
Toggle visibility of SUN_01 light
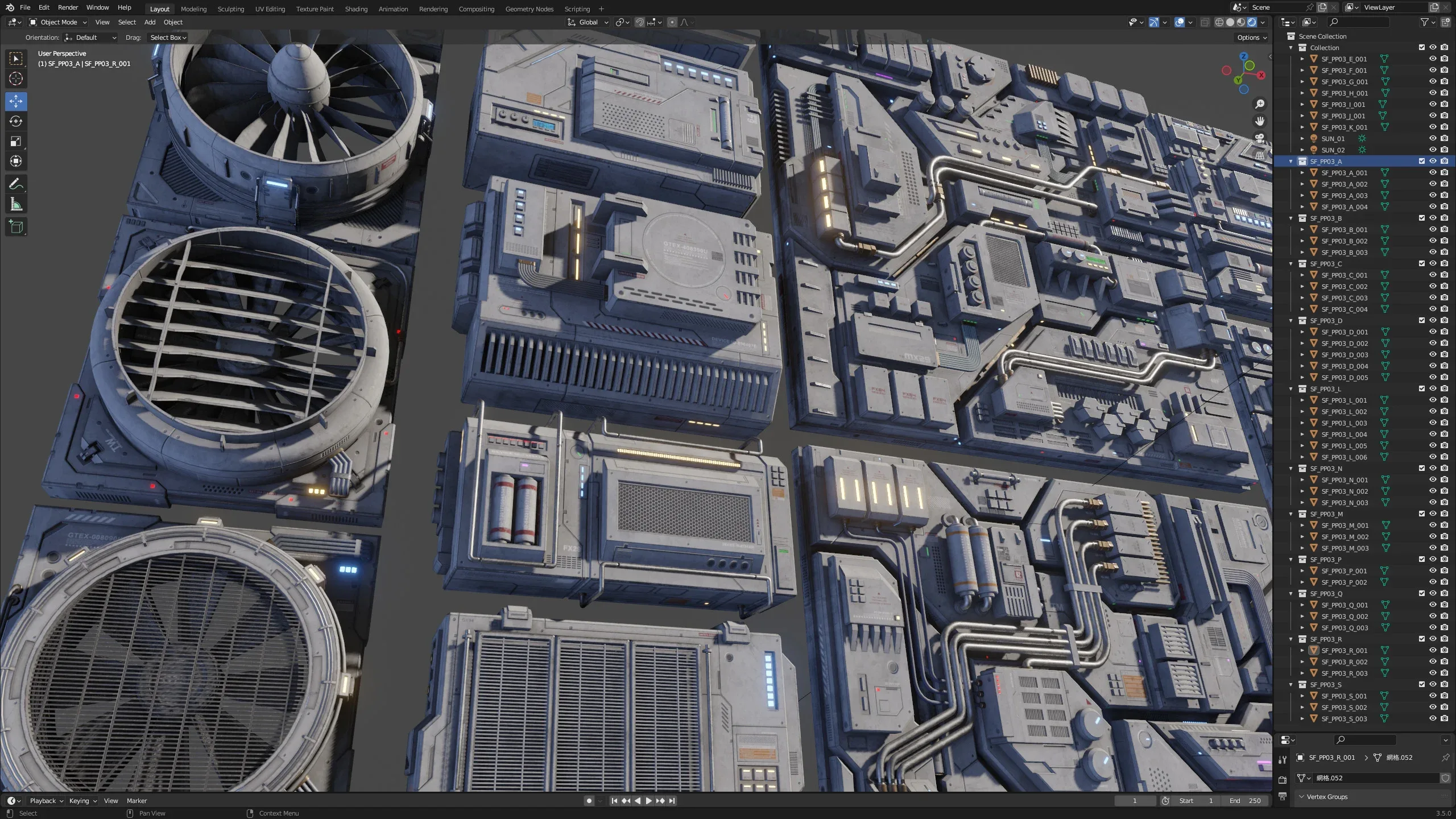1433,138
